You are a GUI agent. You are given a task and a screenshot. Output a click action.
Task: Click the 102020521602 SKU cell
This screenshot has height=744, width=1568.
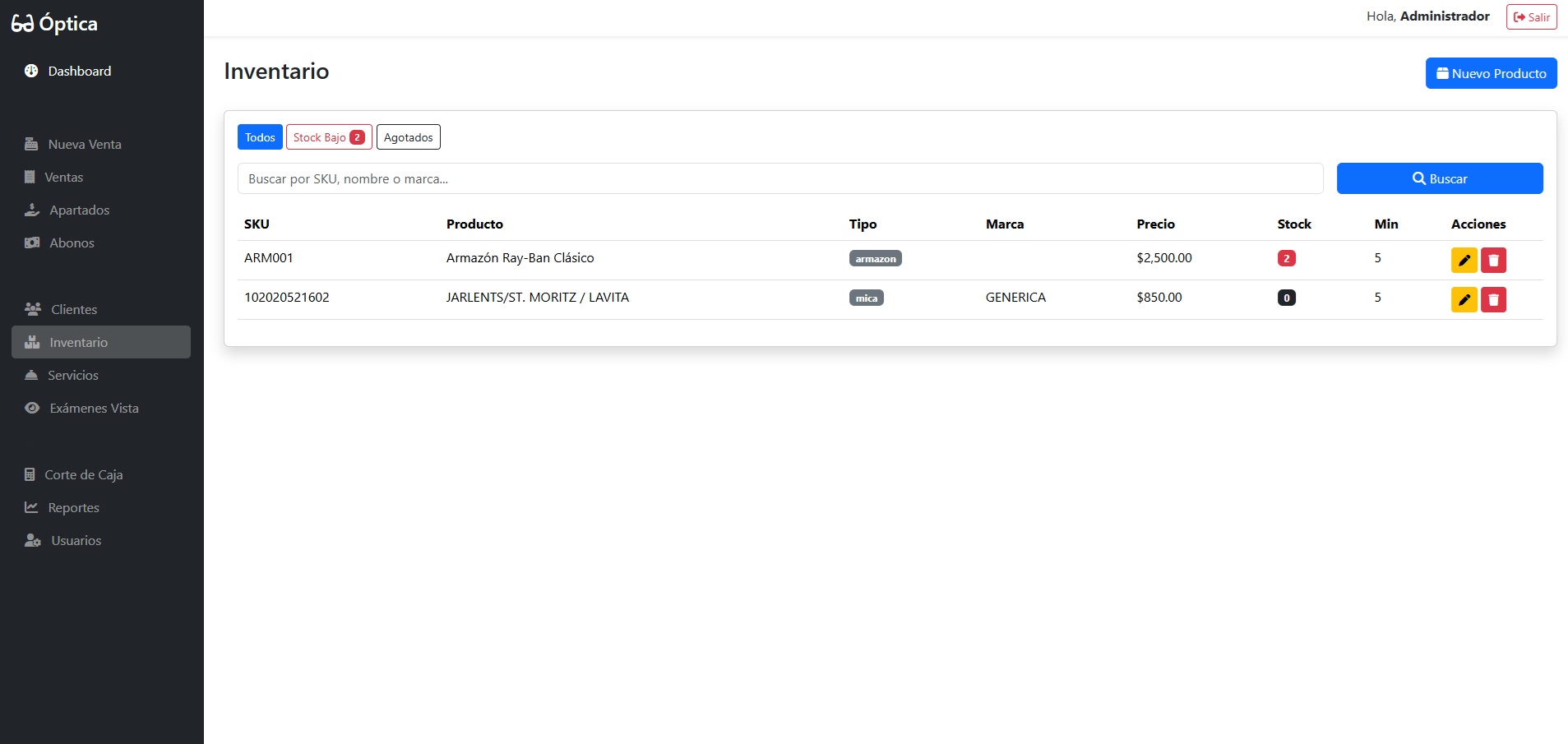point(287,298)
